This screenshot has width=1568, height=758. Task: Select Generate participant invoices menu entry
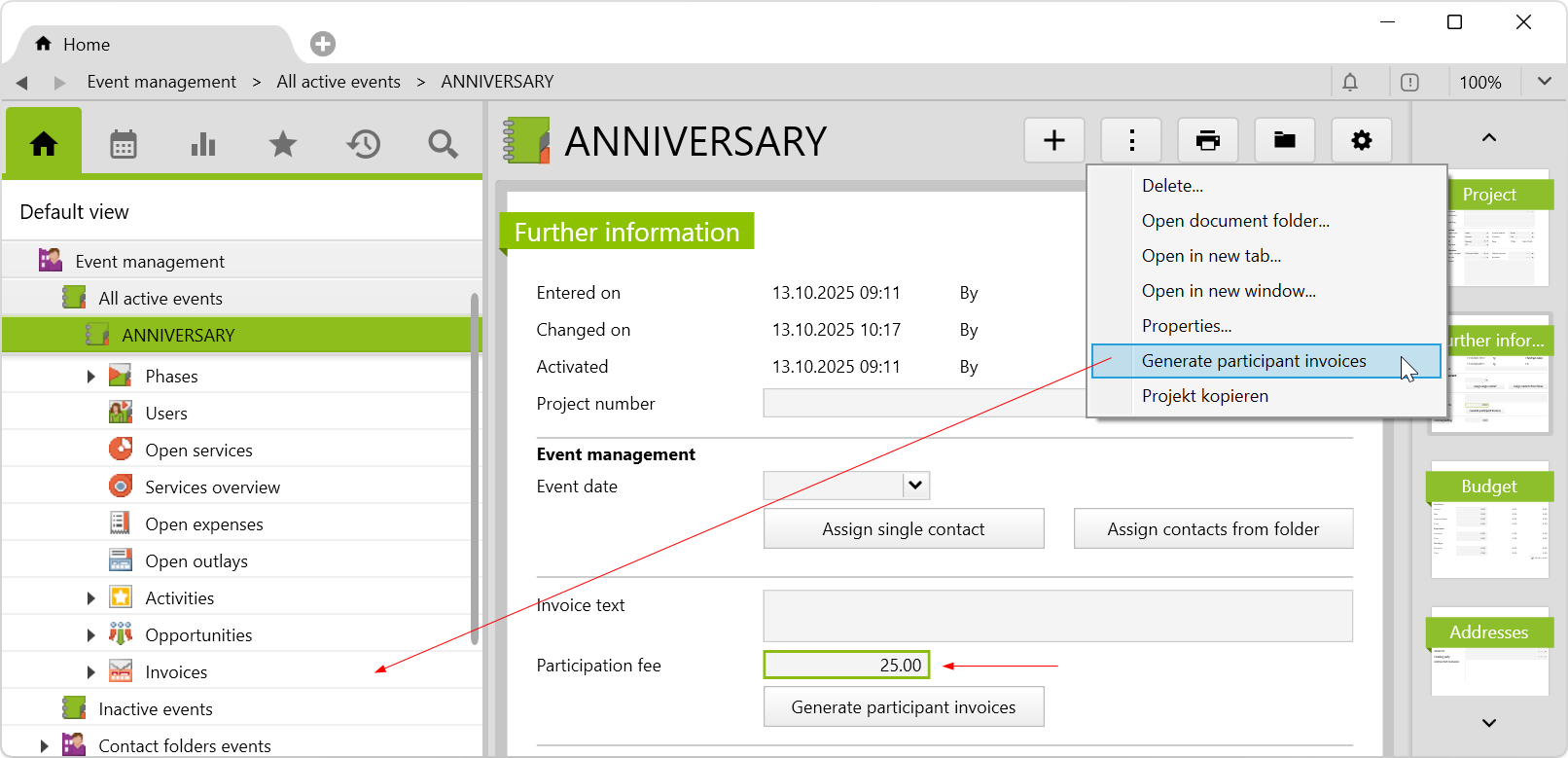tap(1253, 361)
